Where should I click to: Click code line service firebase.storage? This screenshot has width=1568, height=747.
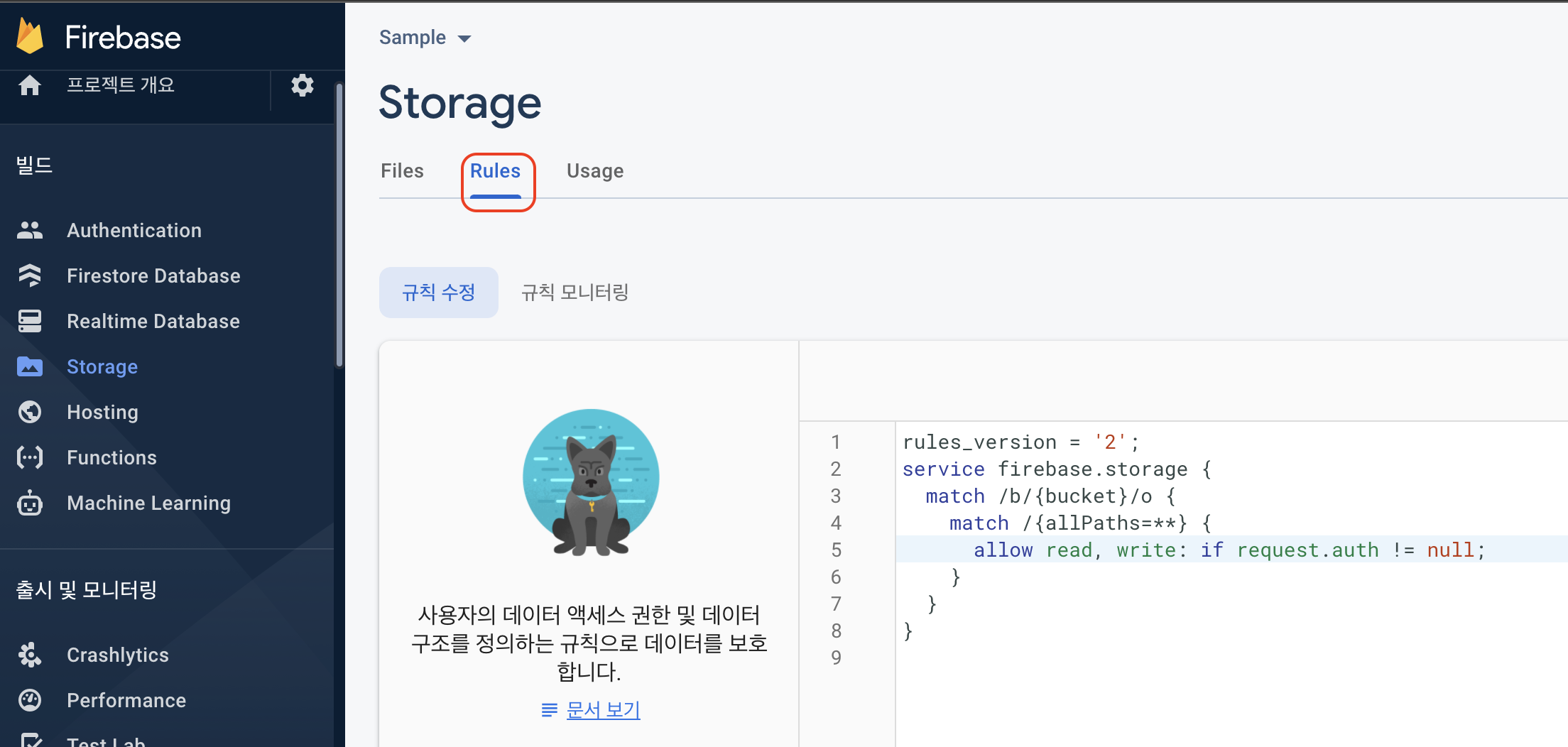tap(1057, 469)
